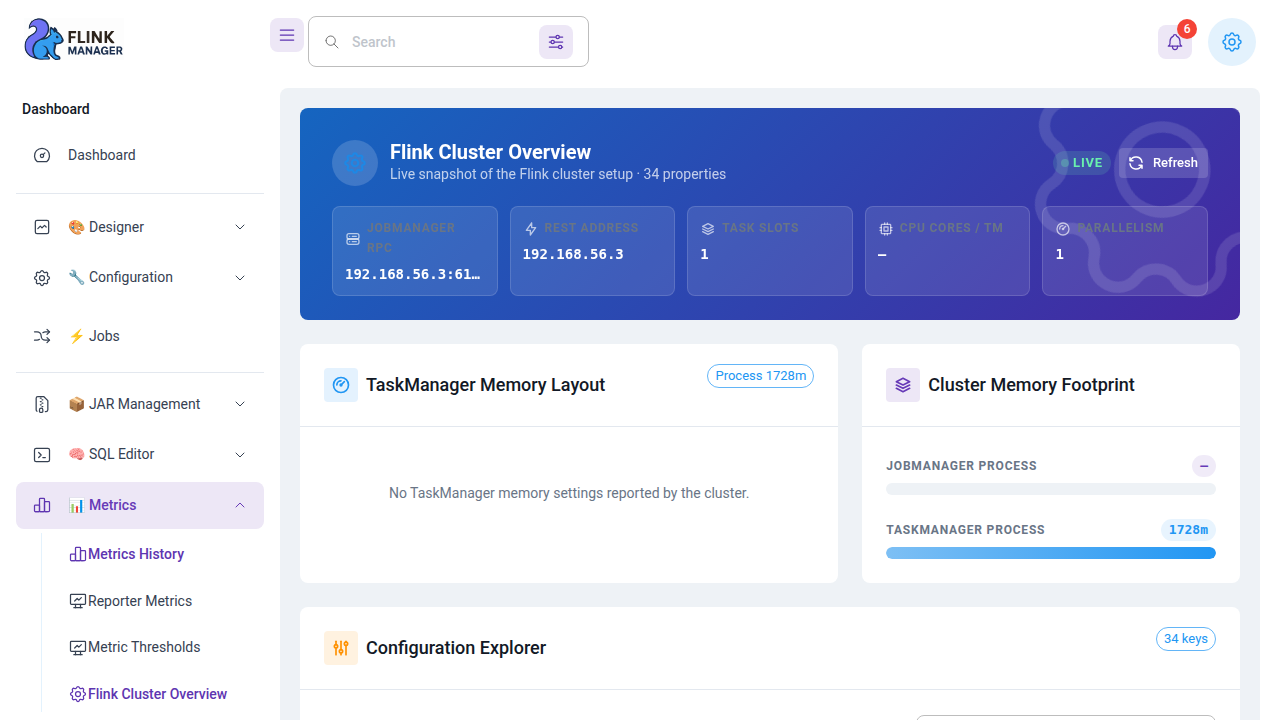This screenshot has width=1280, height=720.
Task: Click the Configuration Explorer sliders icon
Action: [x=341, y=648]
